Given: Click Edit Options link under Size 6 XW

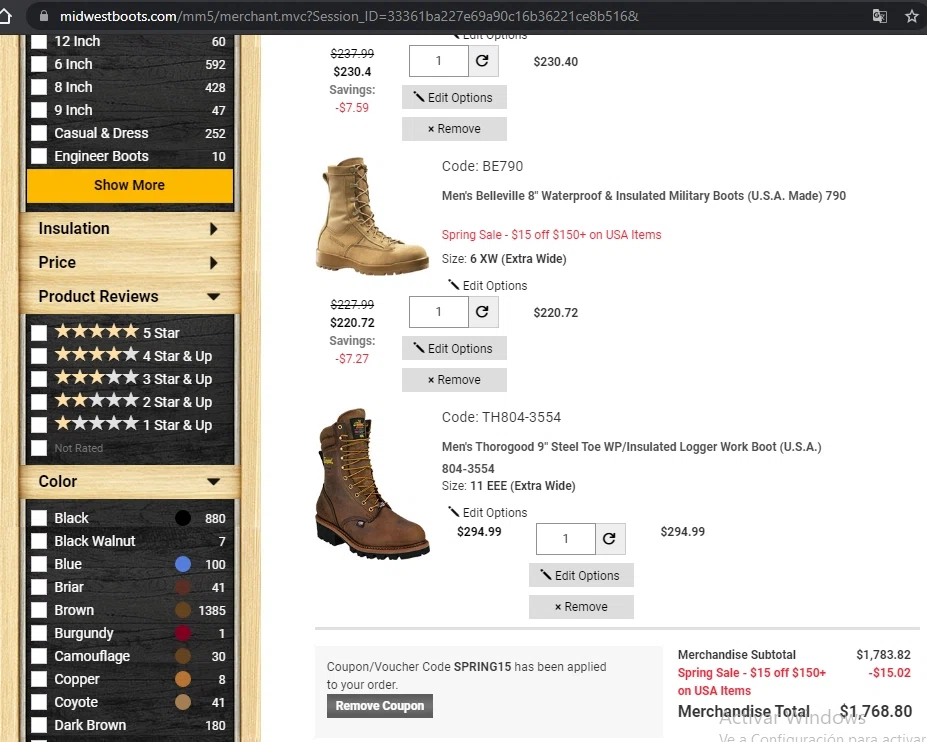Looking at the screenshot, I should coord(488,286).
